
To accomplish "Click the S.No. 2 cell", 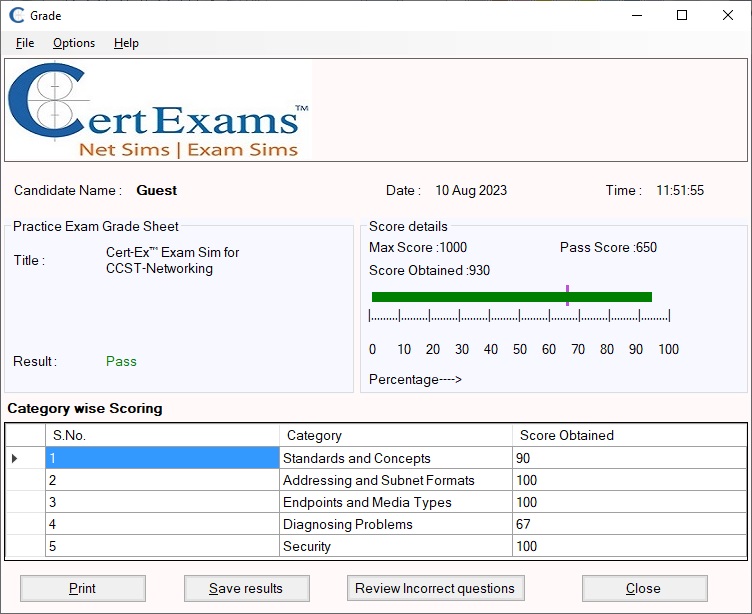I will (x=162, y=480).
